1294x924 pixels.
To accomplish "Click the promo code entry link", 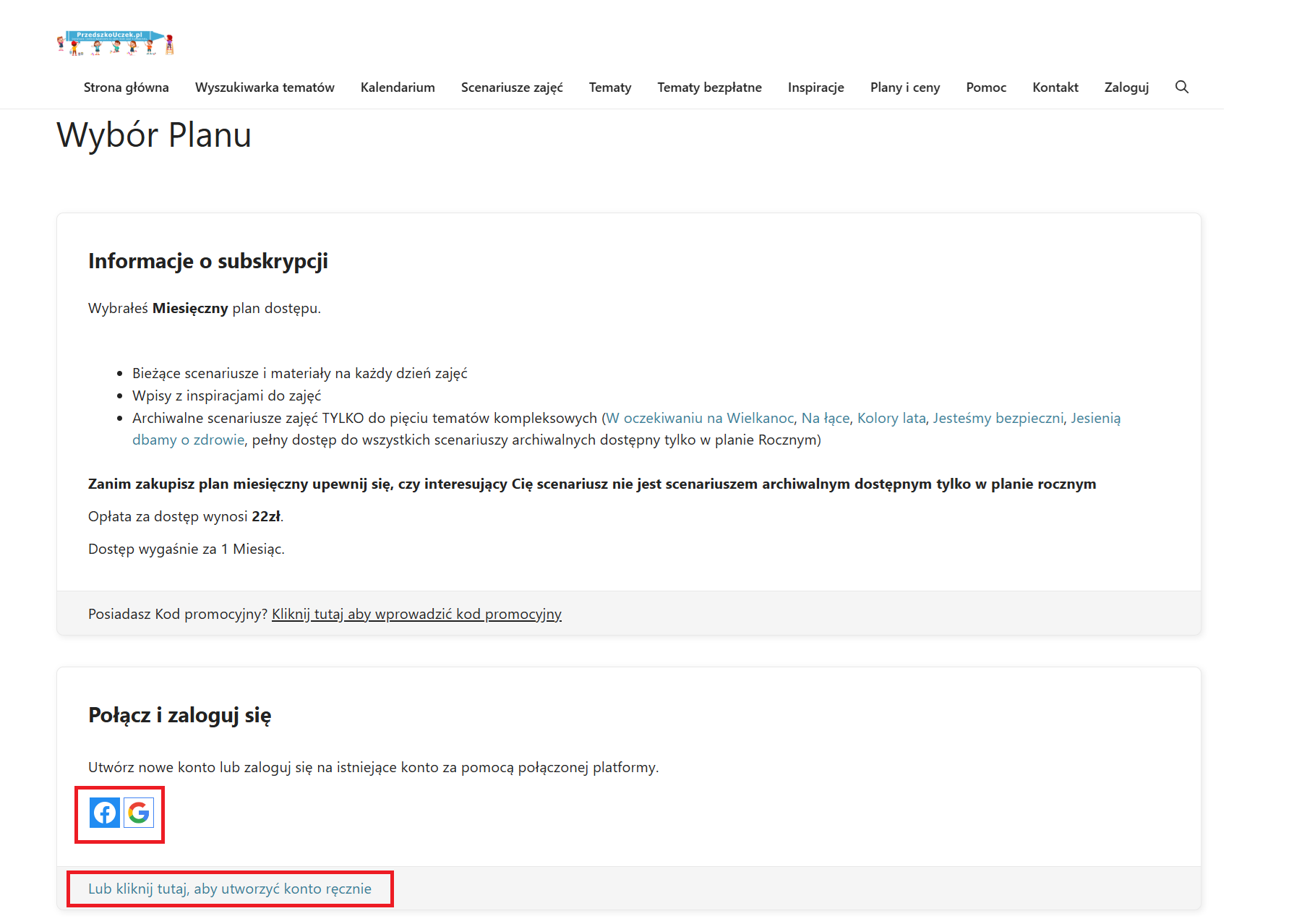I will pyautogui.click(x=416, y=614).
